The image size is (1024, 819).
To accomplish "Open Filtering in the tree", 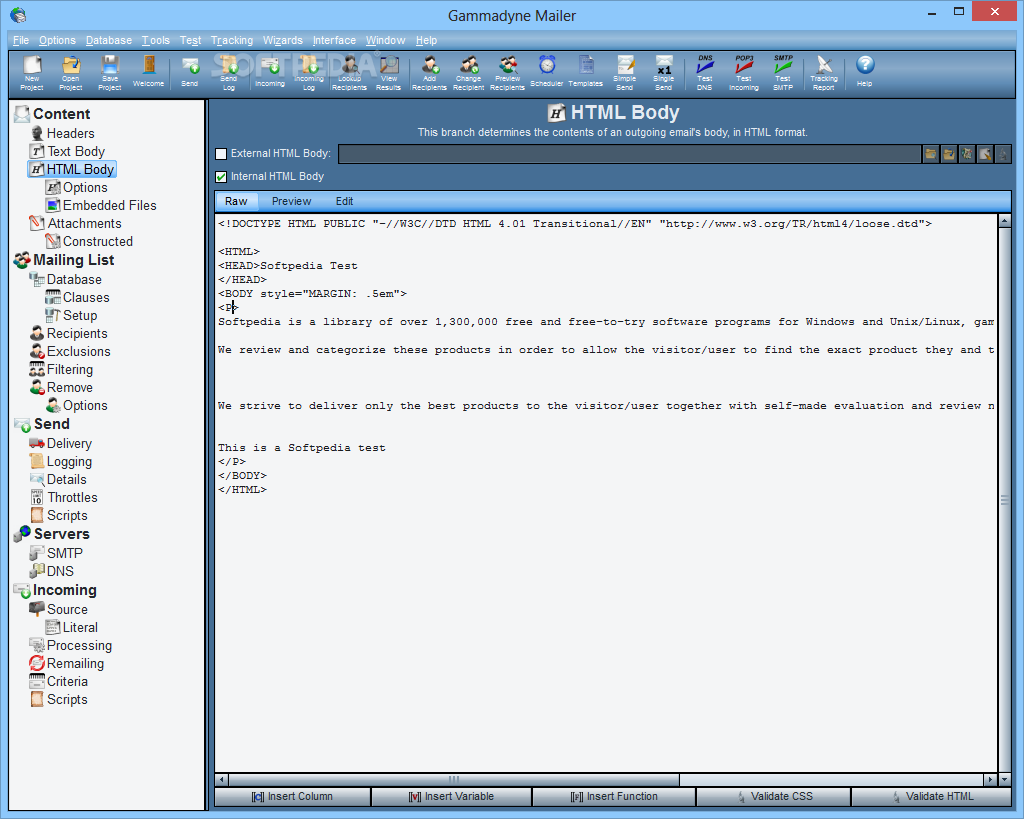I will [x=61, y=370].
